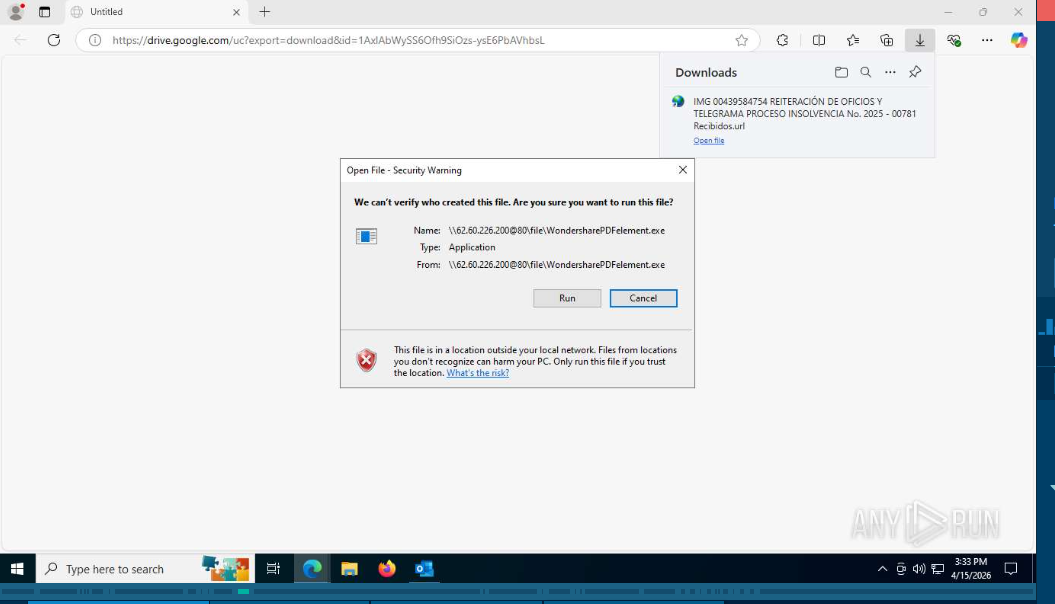Launch the Copilot icon
Image resolution: width=1055 pixels, height=604 pixels.
pyautogui.click(x=1019, y=40)
